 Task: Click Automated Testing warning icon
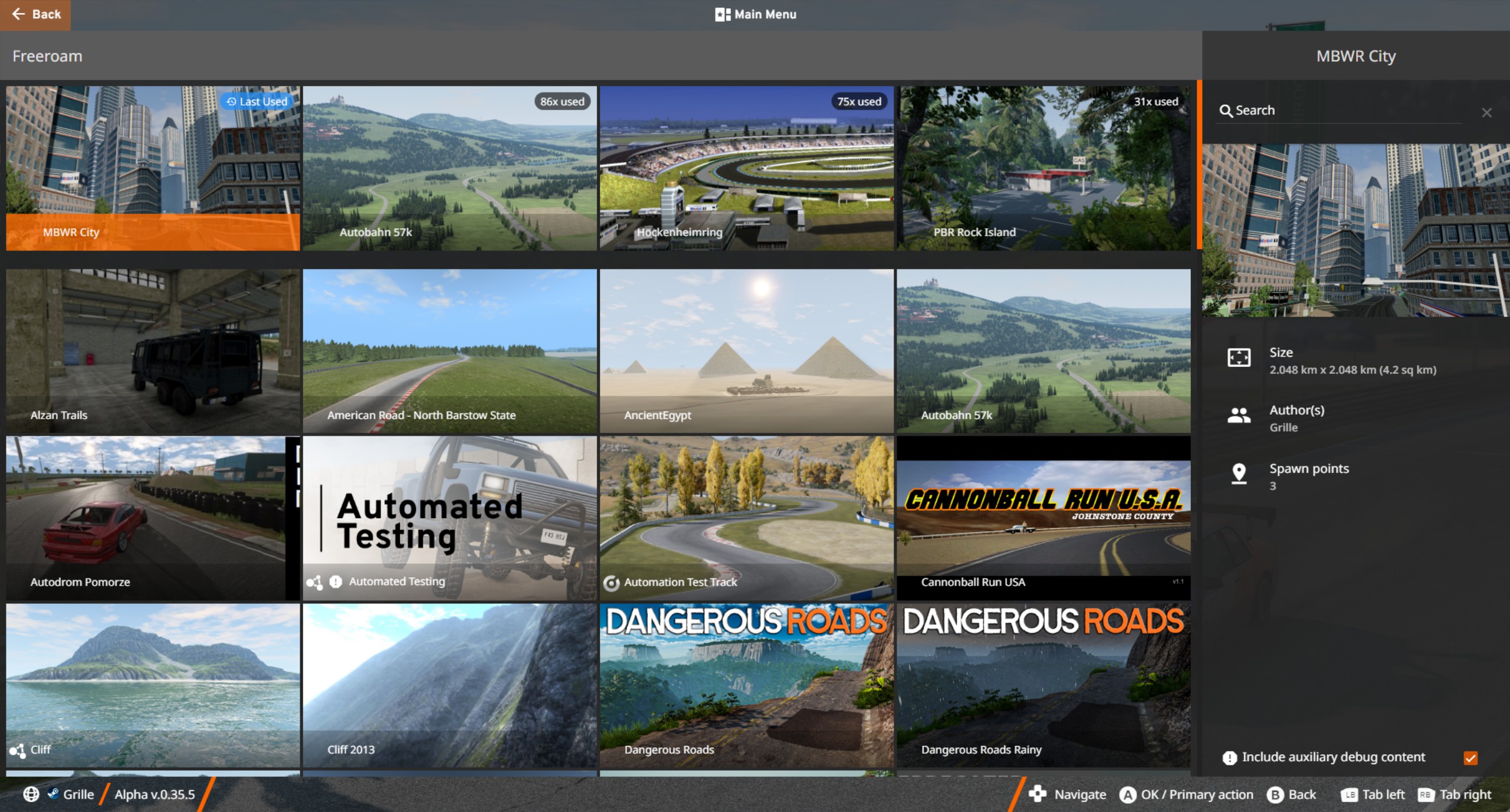click(336, 582)
